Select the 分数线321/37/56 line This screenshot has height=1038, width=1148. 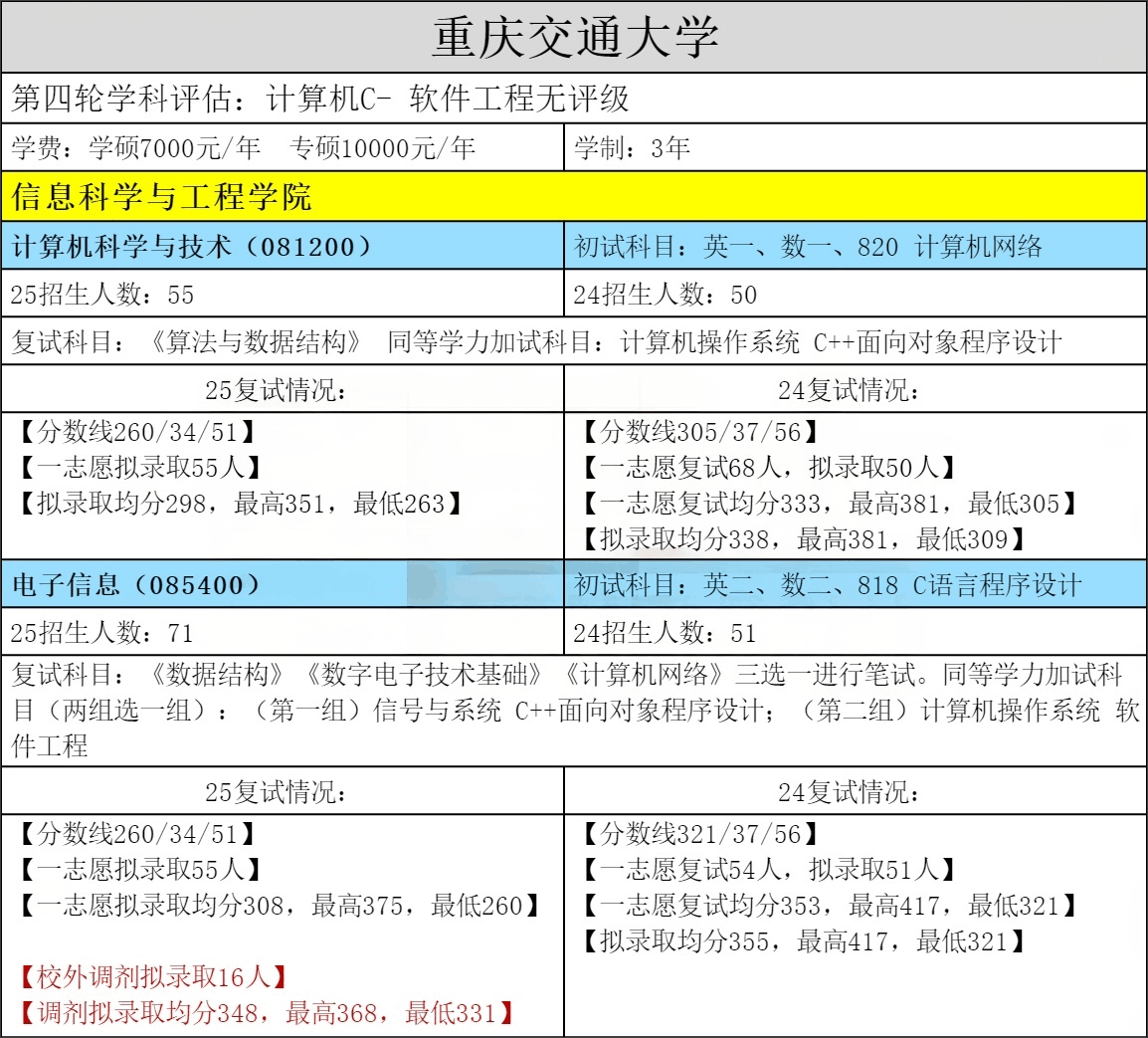pyautogui.click(x=698, y=834)
